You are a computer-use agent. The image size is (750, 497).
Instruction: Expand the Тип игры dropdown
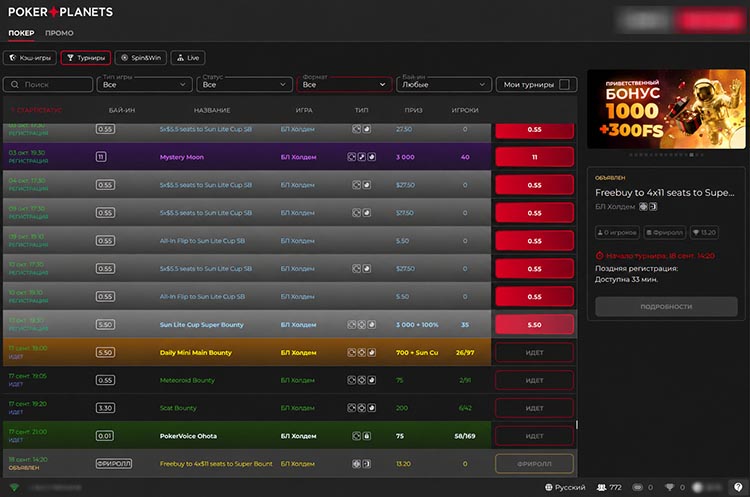coord(145,85)
